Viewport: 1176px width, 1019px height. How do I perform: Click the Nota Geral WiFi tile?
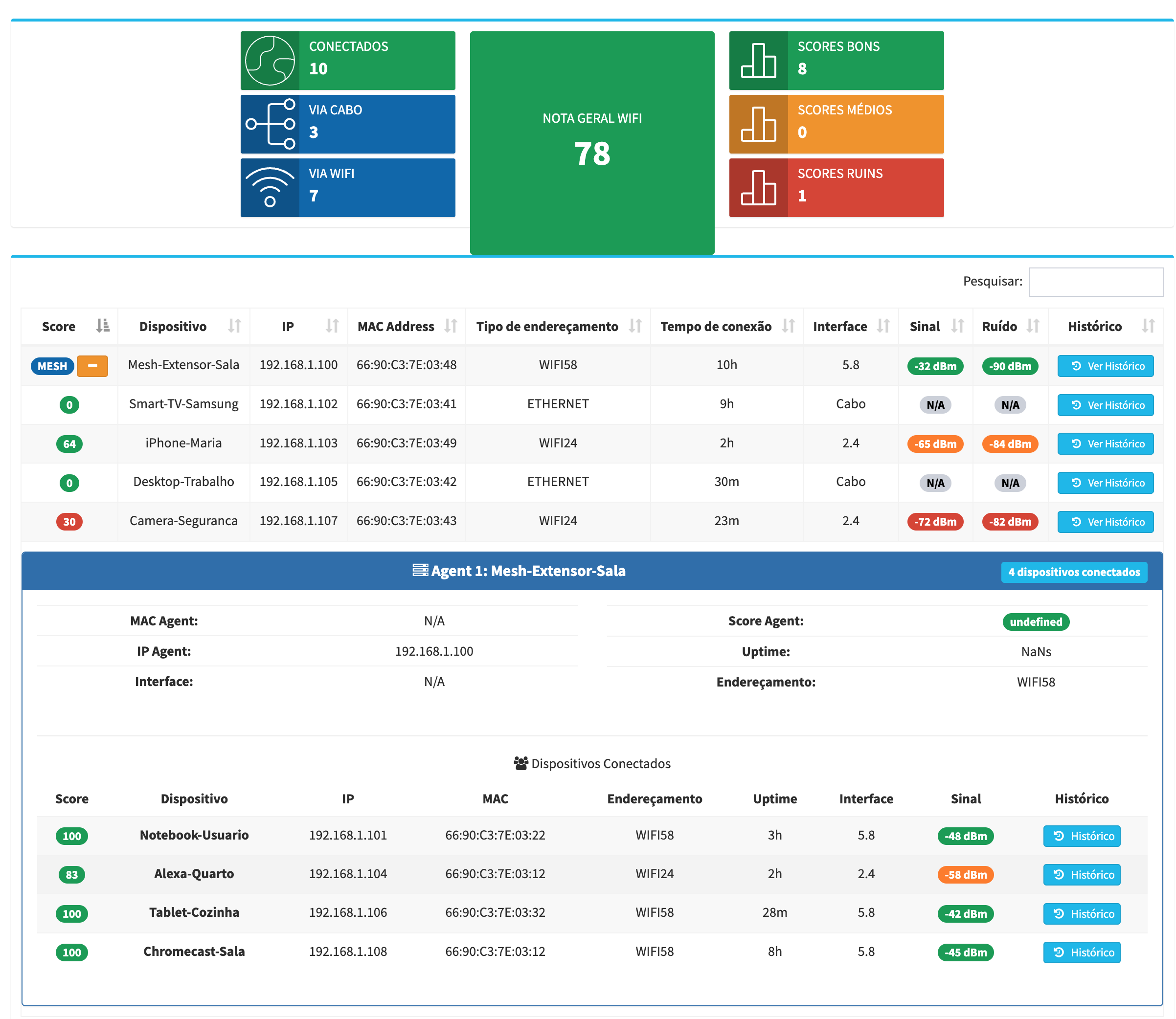(592, 142)
